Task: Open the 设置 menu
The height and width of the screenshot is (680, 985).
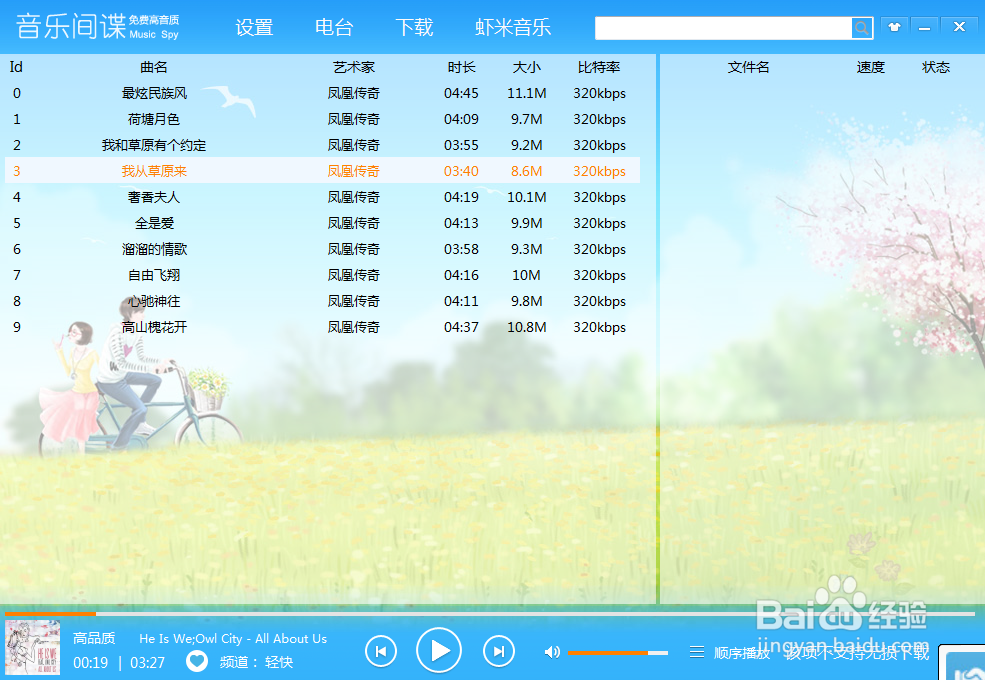Action: click(x=253, y=27)
